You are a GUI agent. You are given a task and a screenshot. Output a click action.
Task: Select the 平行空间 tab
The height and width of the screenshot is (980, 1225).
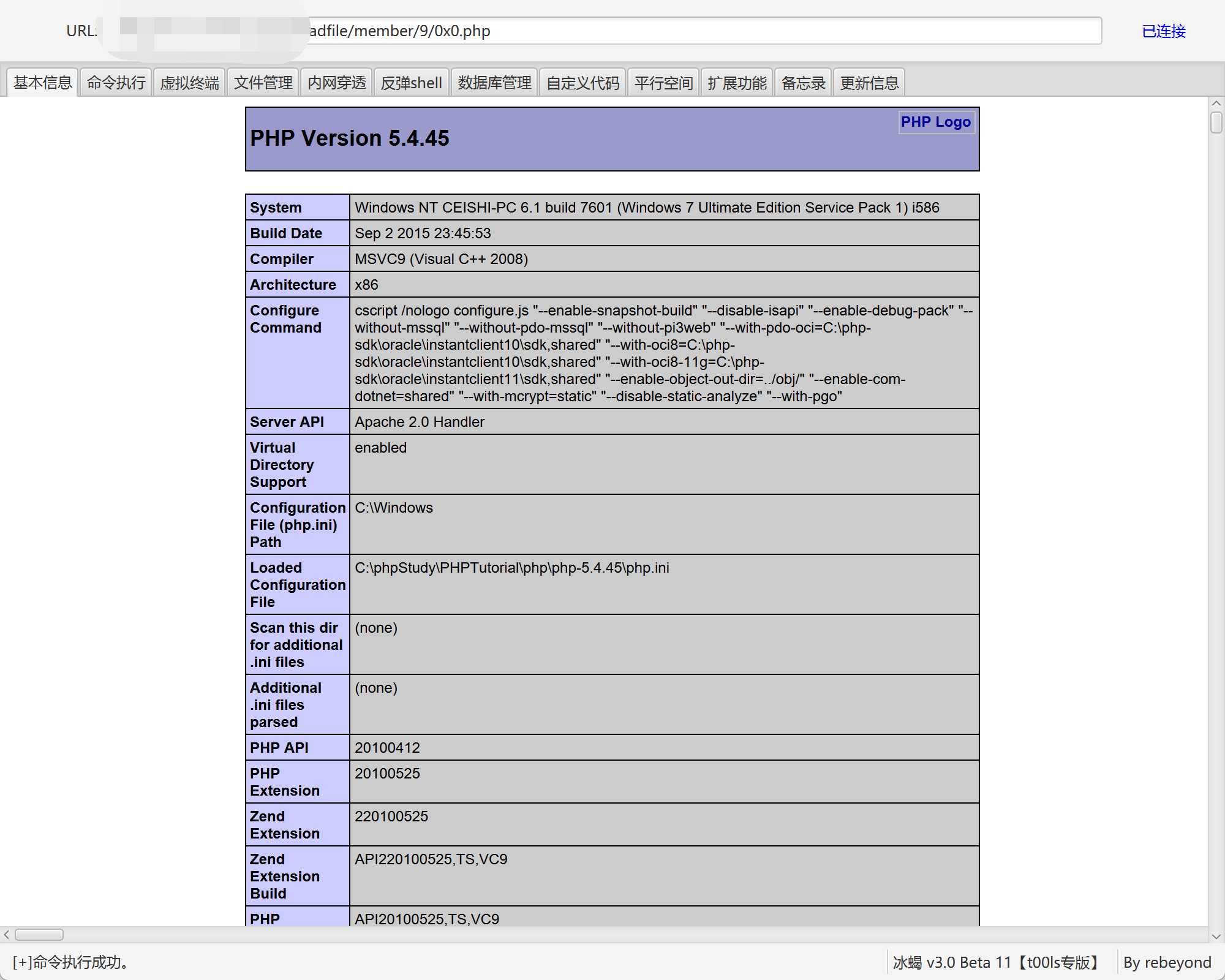pos(663,83)
